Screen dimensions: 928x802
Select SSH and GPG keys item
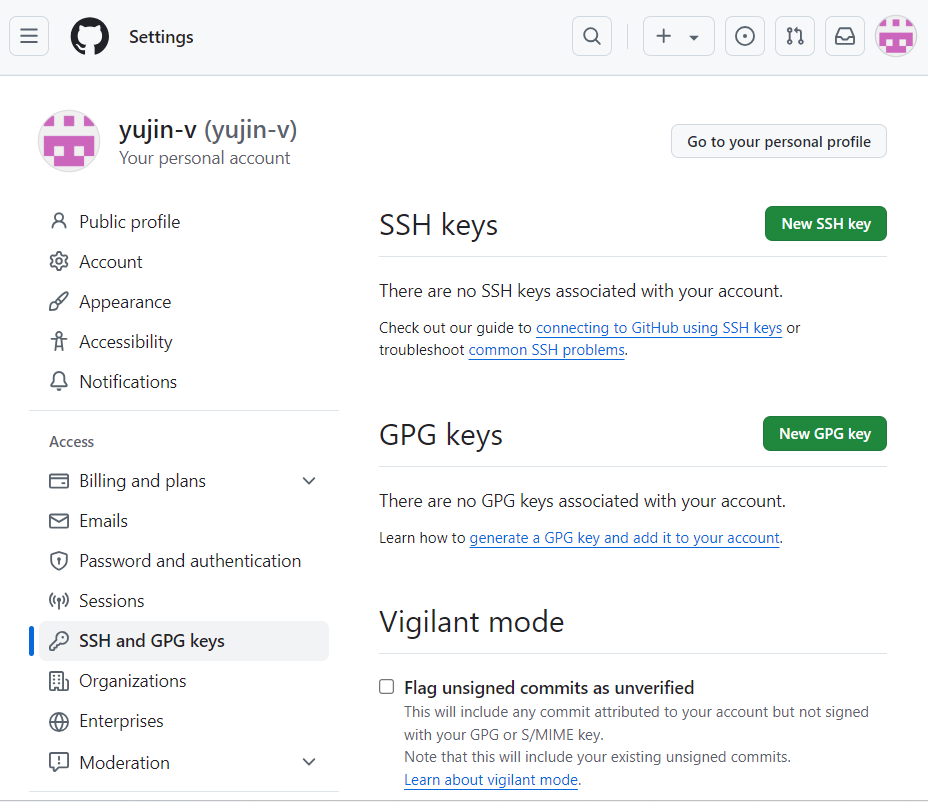tap(183, 641)
